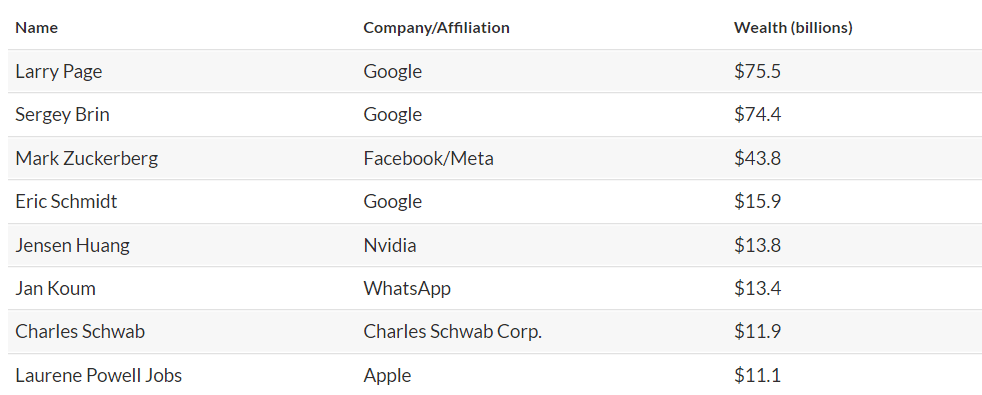Select the Charles Schwab Corp. cell
This screenshot has width=982, height=395.
tap(453, 331)
